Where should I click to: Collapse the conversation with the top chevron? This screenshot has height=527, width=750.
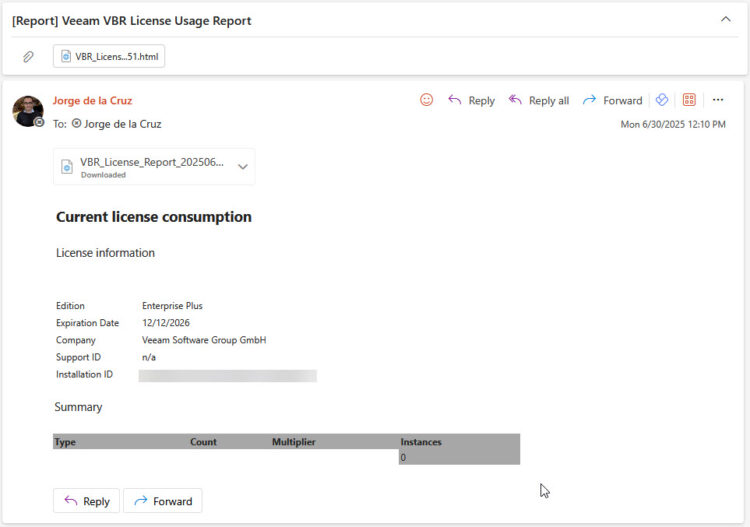click(x=726, y=19)
